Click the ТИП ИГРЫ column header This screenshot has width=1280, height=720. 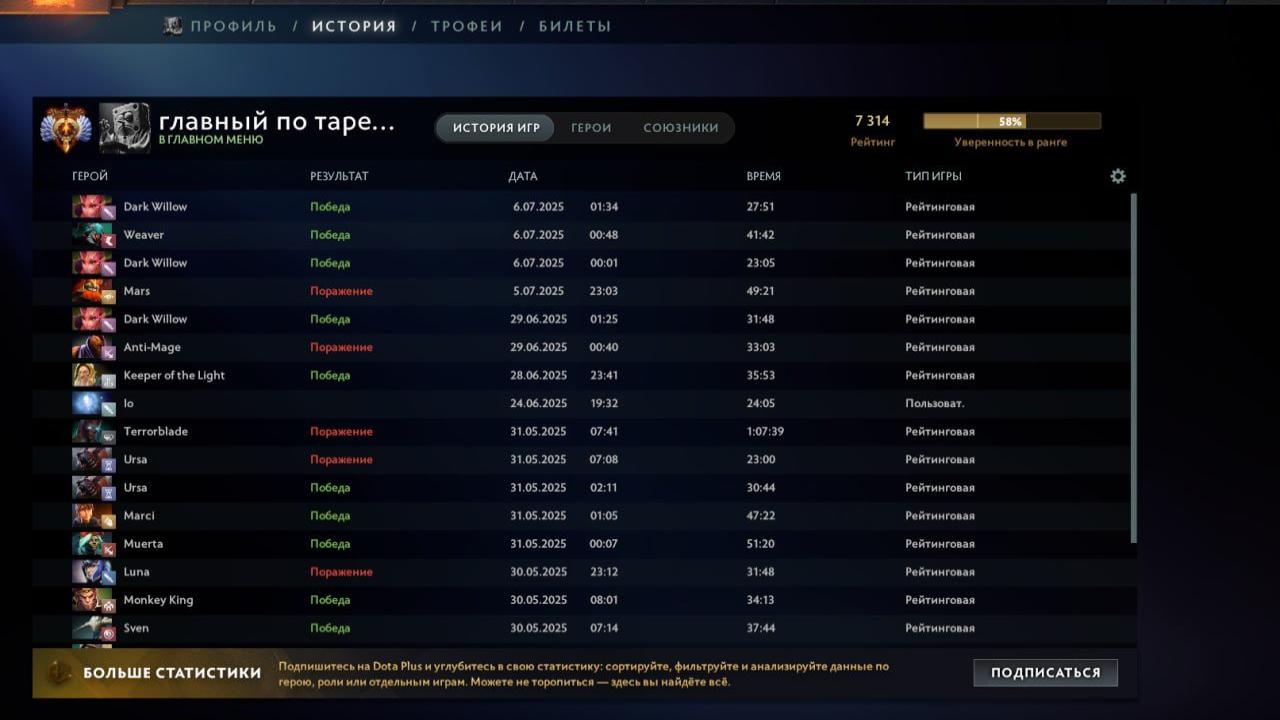[x=934, y=176]
